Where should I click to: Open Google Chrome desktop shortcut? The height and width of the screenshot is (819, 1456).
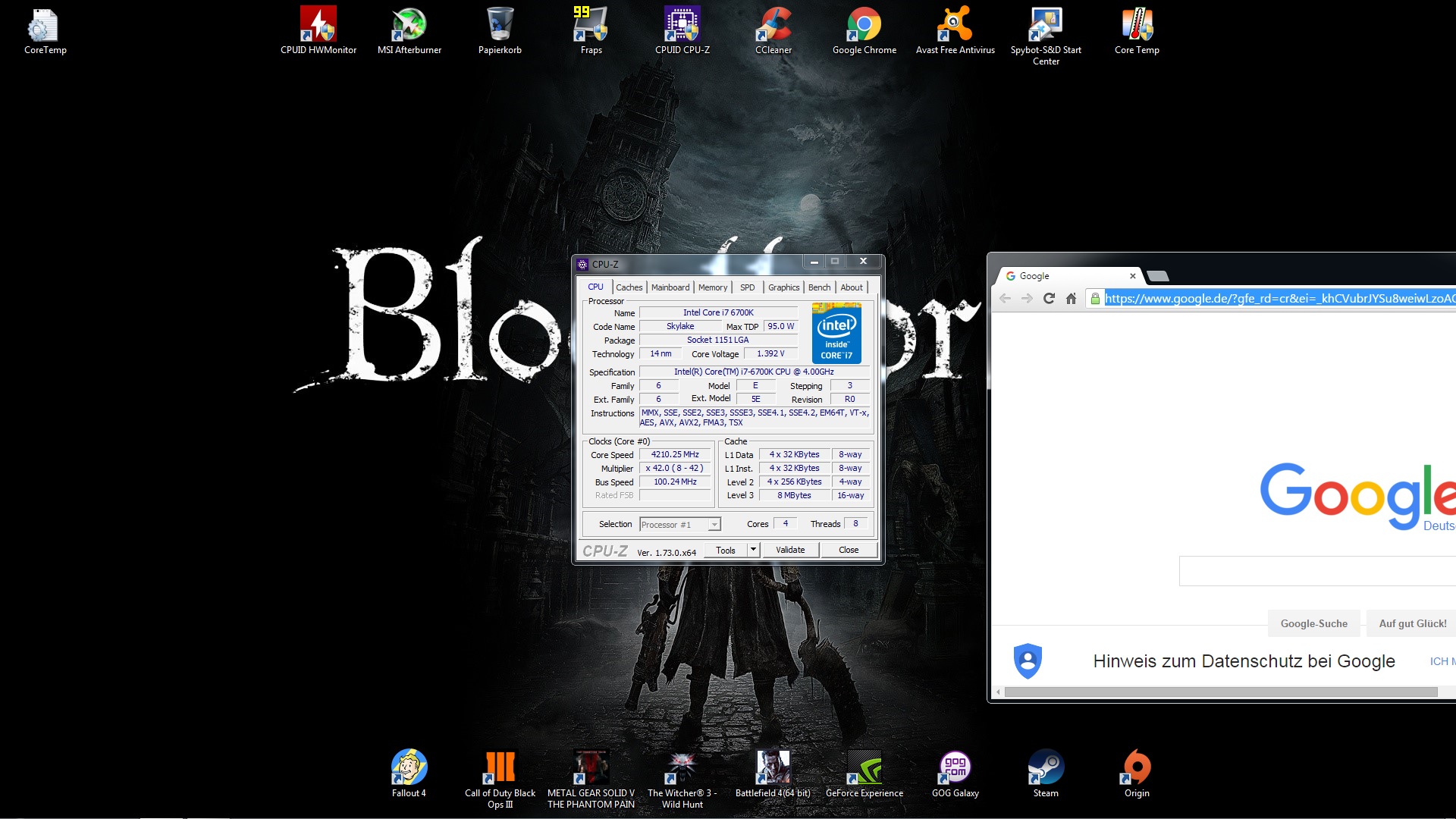[x=864, y=32]
